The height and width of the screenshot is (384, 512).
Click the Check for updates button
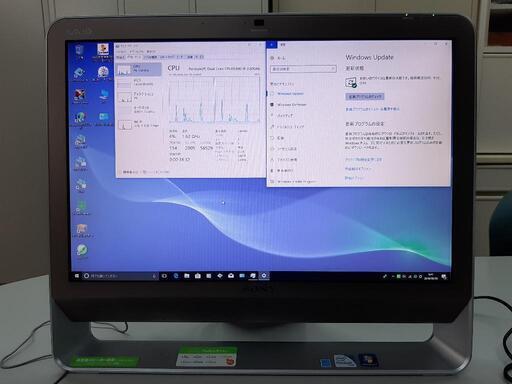coord(365,97)
